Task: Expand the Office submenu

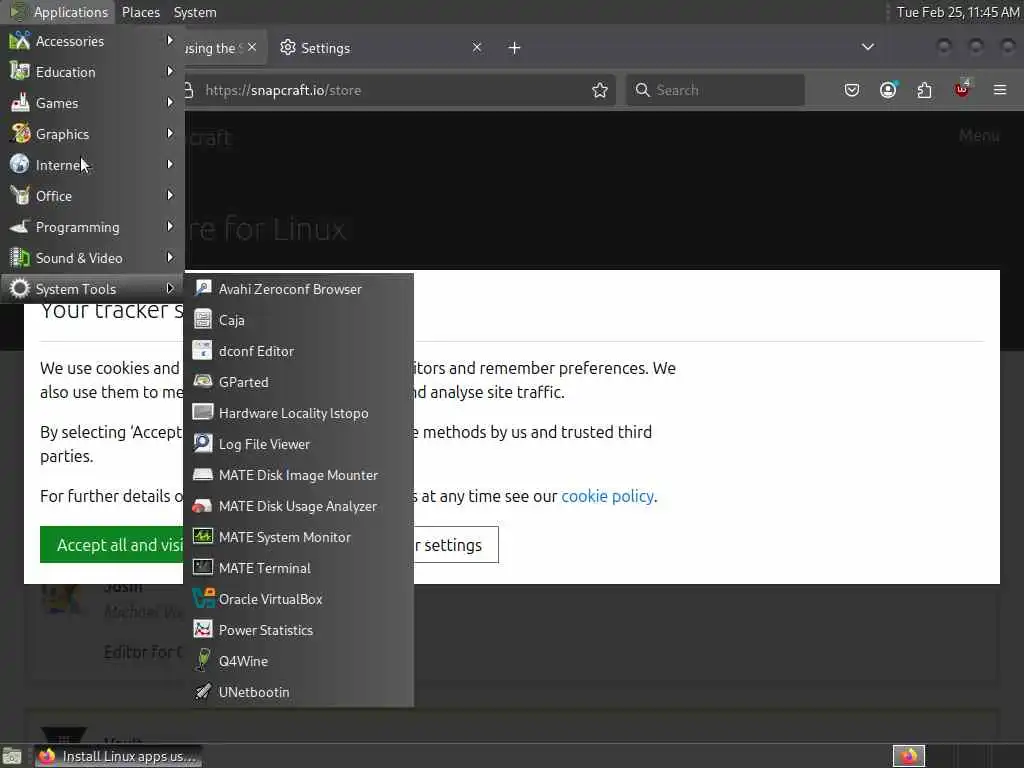Action: (92, 196)
